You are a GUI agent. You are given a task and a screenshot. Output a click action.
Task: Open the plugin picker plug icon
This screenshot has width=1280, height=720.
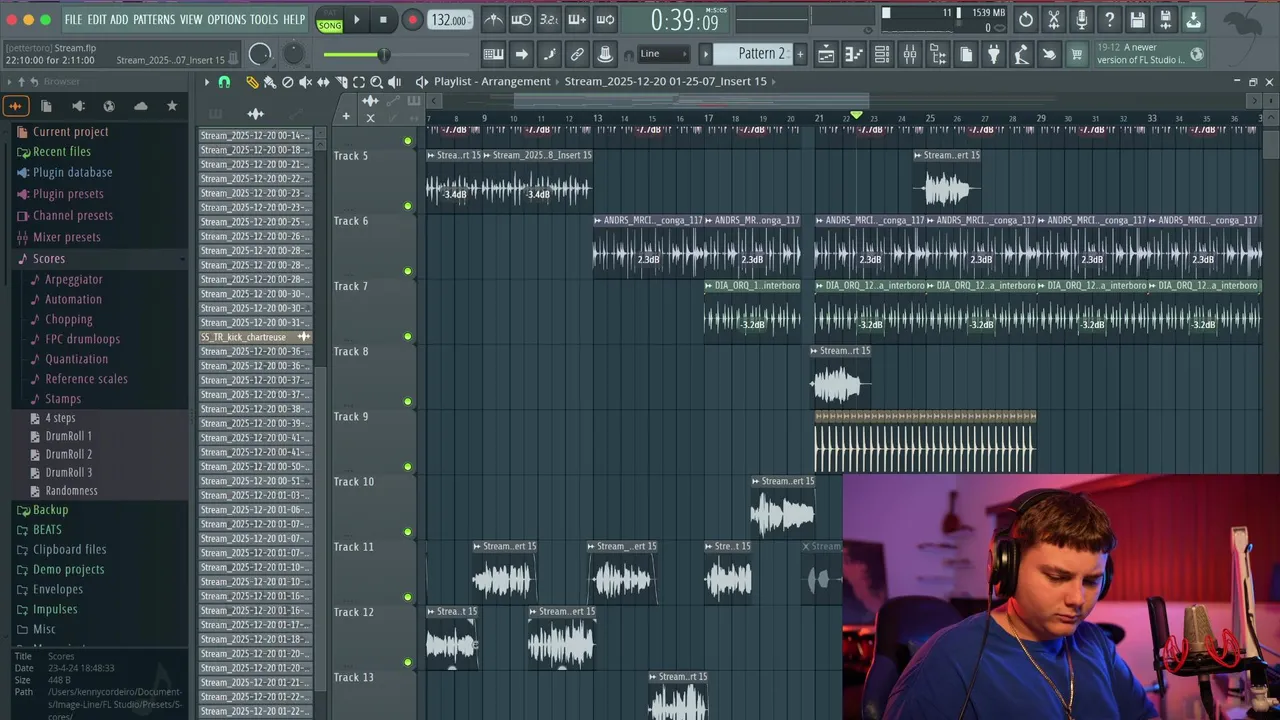point(993,54)
